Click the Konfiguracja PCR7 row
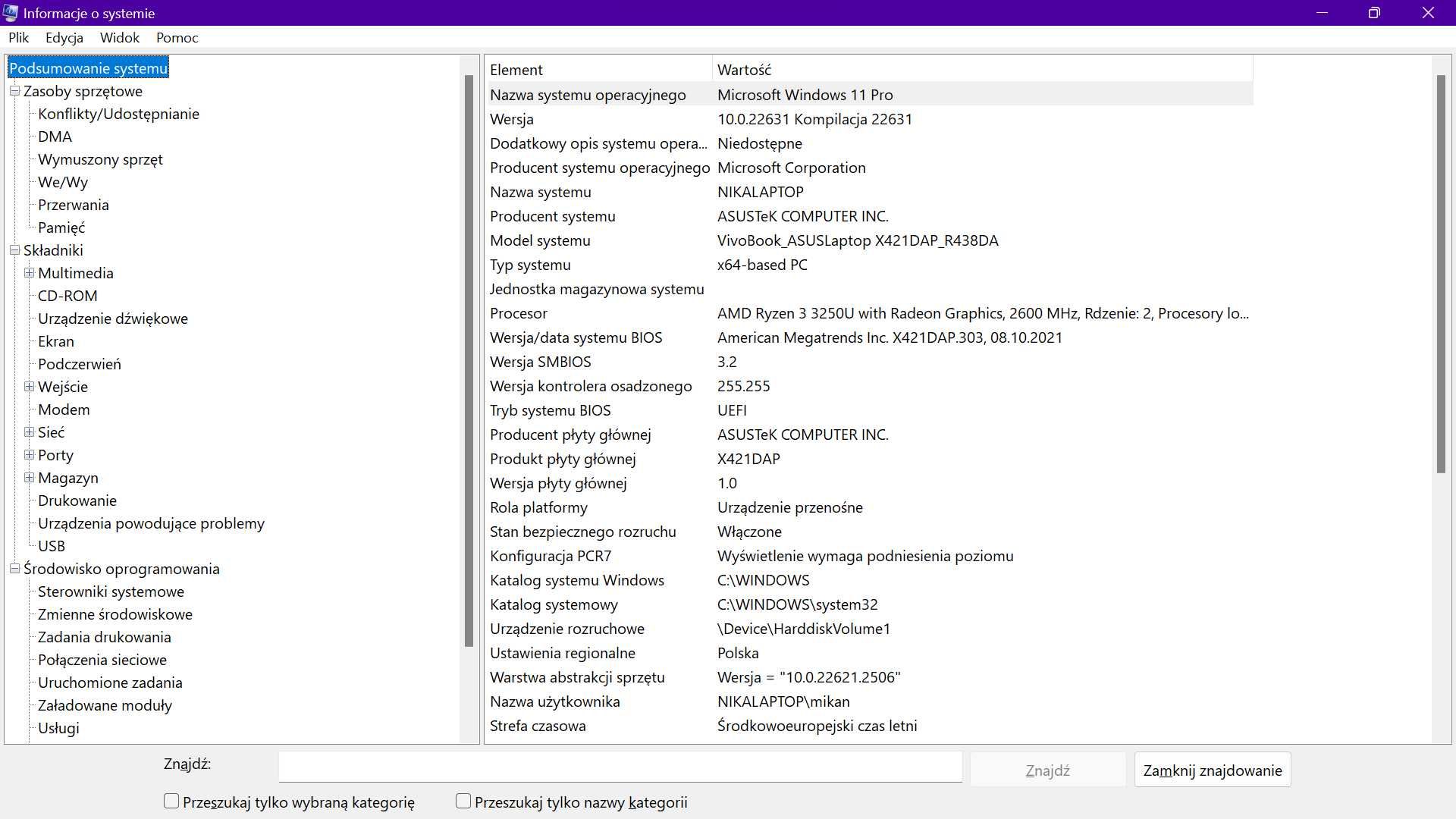The width and height of the screenshot is (1456, 819). [869, 556]
